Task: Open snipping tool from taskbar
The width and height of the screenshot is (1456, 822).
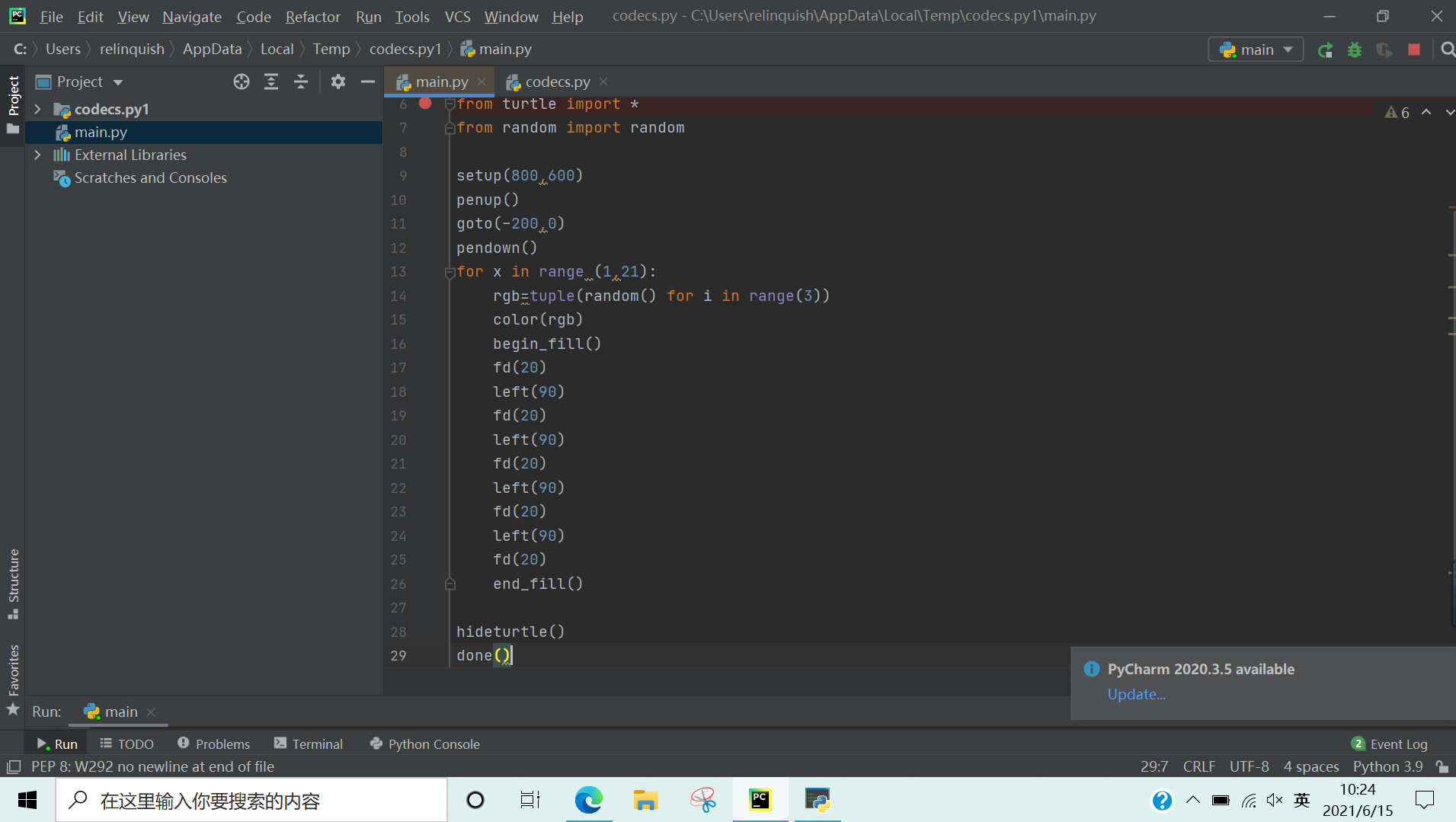Action: tap(702, 800)
